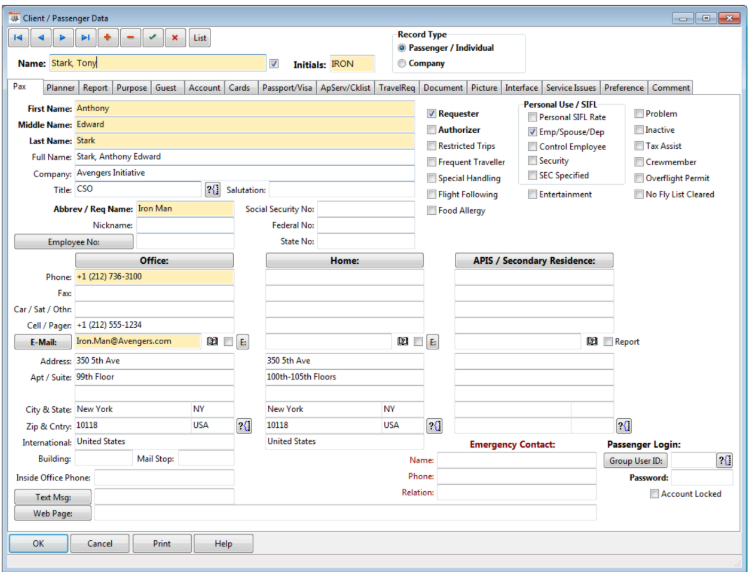The image size is (748, 572).
Task: Open the Title lookup list button
Action: coord(212,189)
